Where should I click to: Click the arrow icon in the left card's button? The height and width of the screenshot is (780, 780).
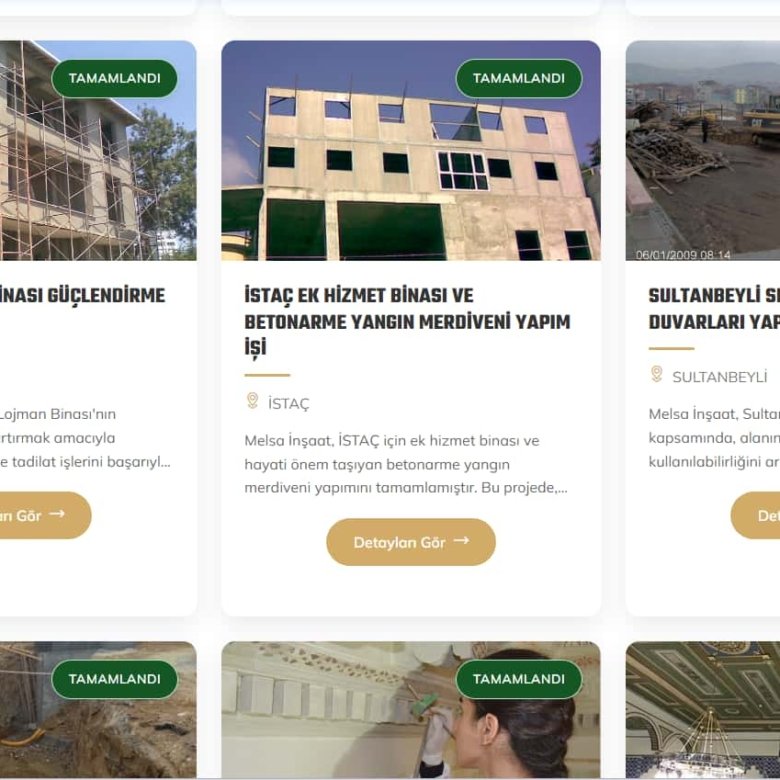[x=57, y=514]
